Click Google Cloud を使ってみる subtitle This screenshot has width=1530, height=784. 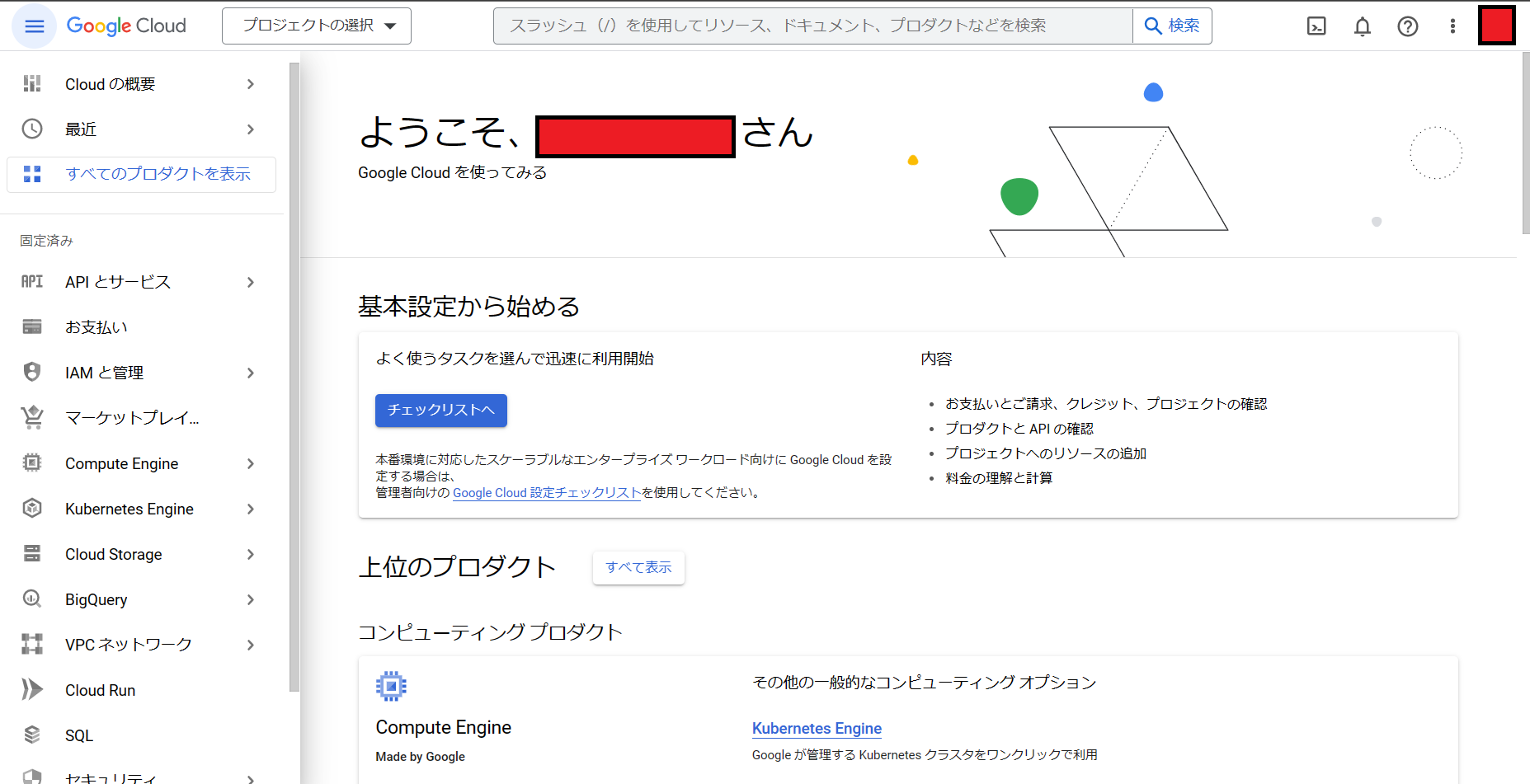coord(453,173)
